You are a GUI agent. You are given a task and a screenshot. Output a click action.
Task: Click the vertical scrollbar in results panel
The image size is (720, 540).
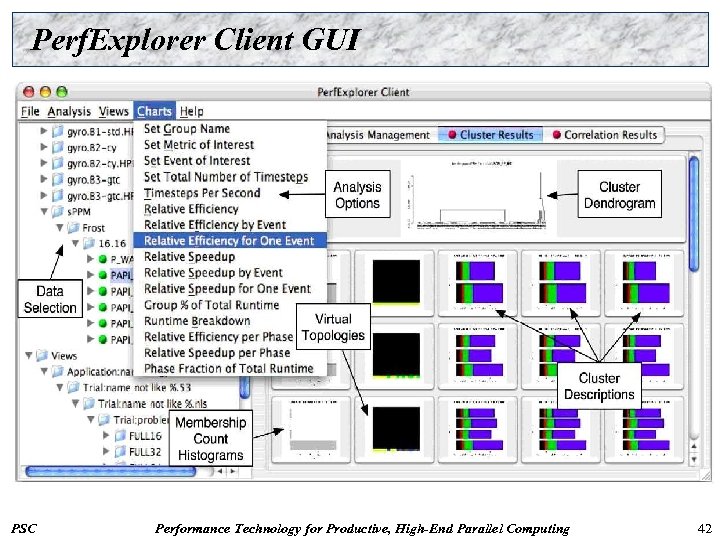[694, 214]
